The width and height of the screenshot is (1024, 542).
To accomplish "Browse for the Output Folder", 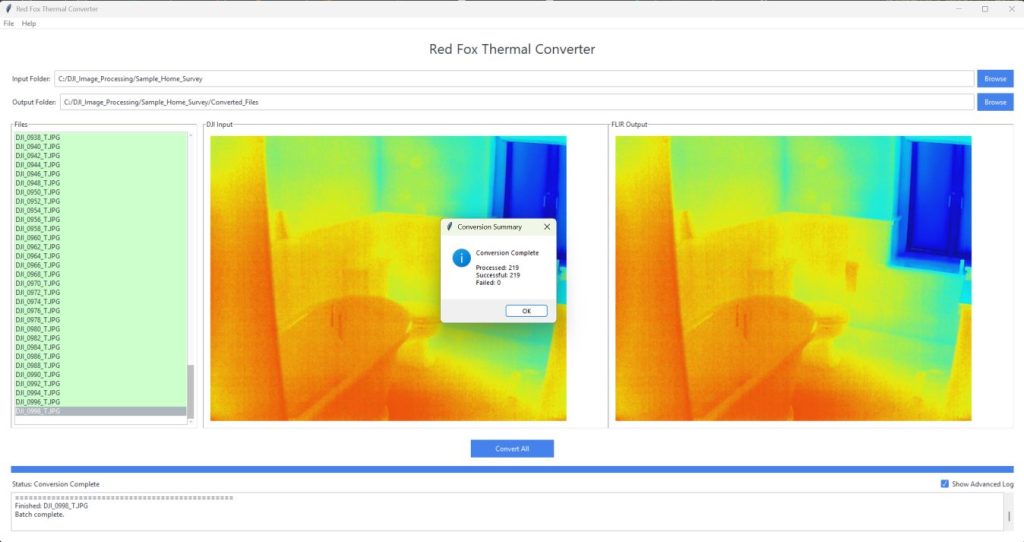I will point(995,102).
